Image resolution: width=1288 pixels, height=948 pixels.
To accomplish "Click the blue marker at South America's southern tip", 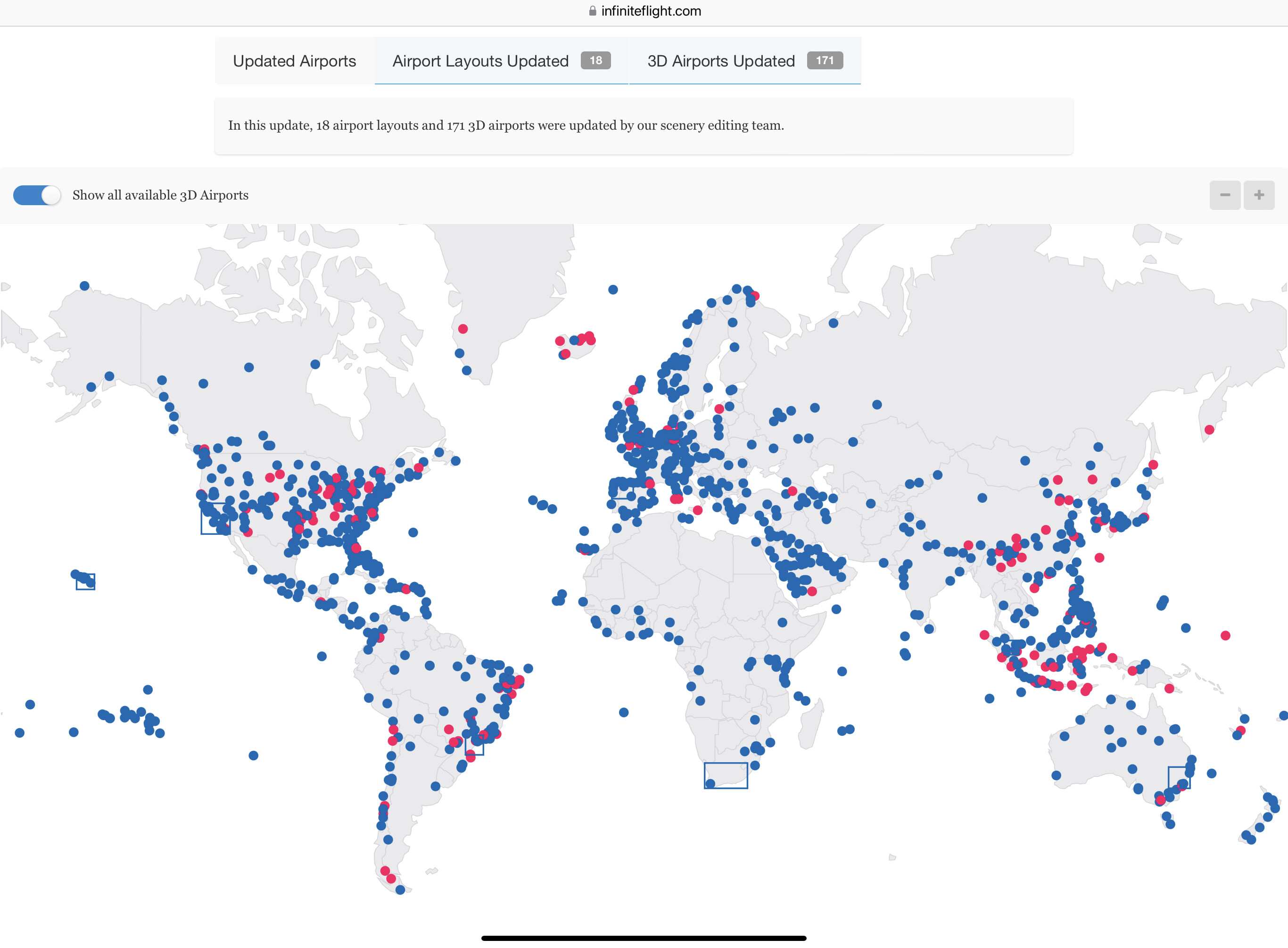I will click(400, 890).
